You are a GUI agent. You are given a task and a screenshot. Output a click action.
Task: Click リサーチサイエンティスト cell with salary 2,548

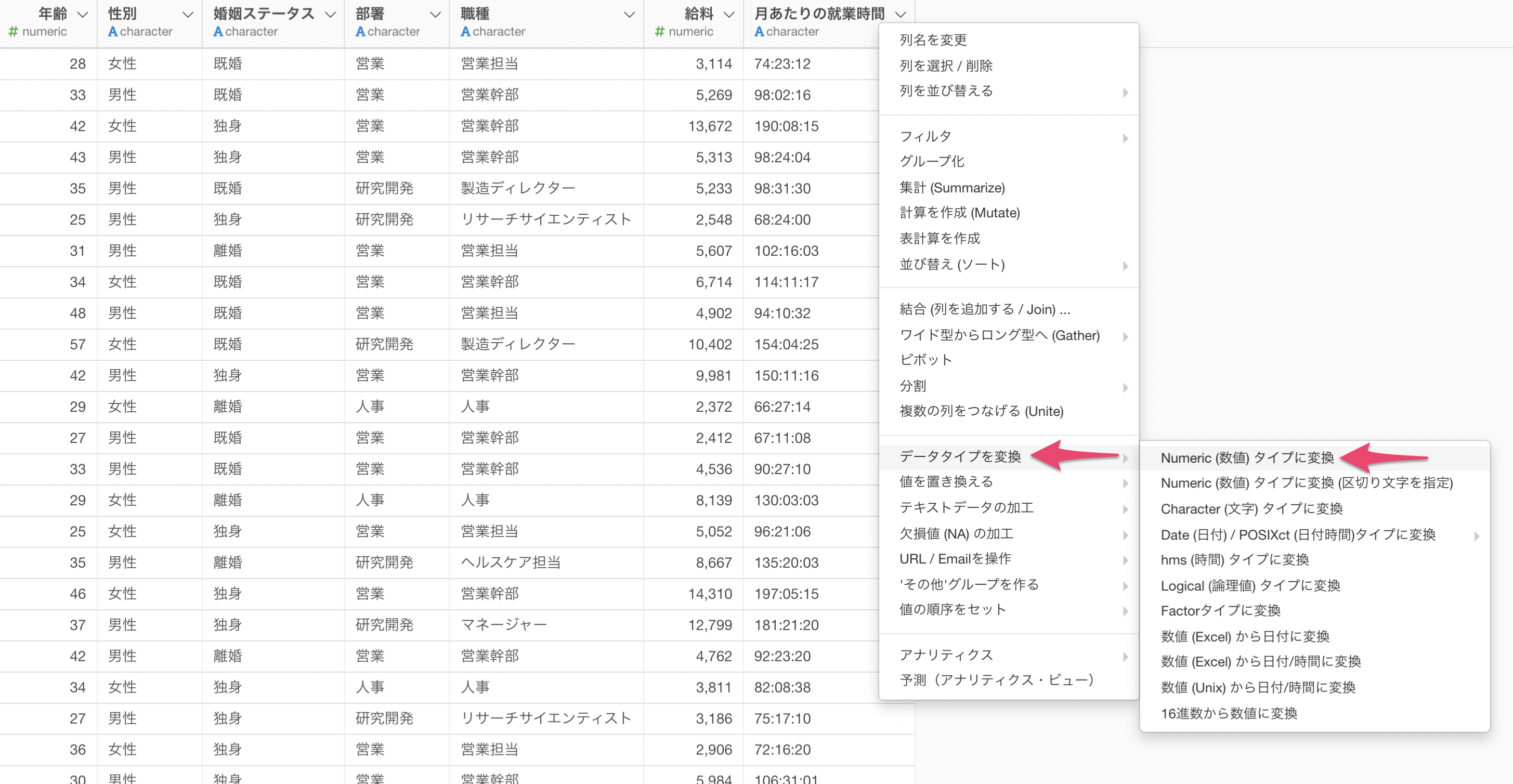pyautogui.click(x=546, y=219)
